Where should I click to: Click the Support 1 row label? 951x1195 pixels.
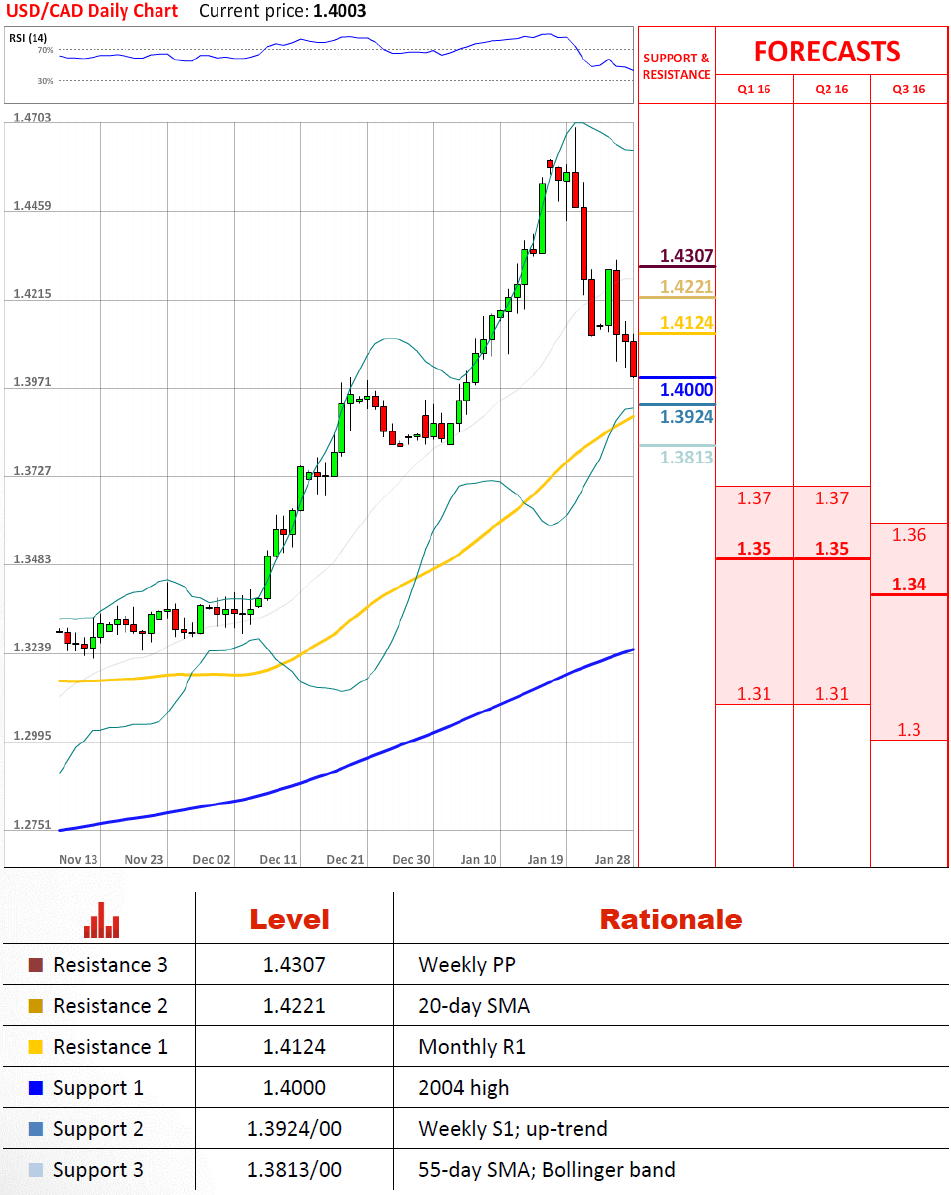pos(98,1088)
